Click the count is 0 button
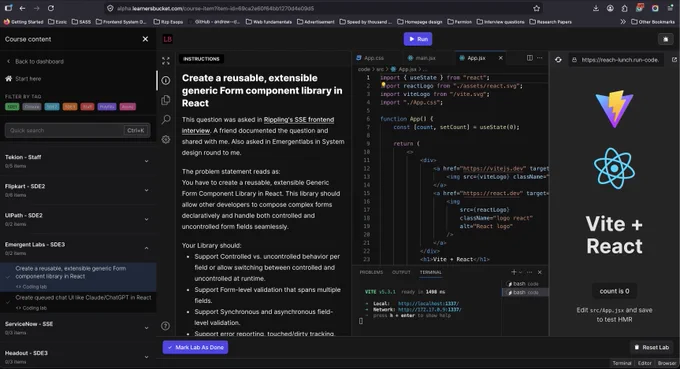Screen dimensions: 680x369 pos(614,291)
